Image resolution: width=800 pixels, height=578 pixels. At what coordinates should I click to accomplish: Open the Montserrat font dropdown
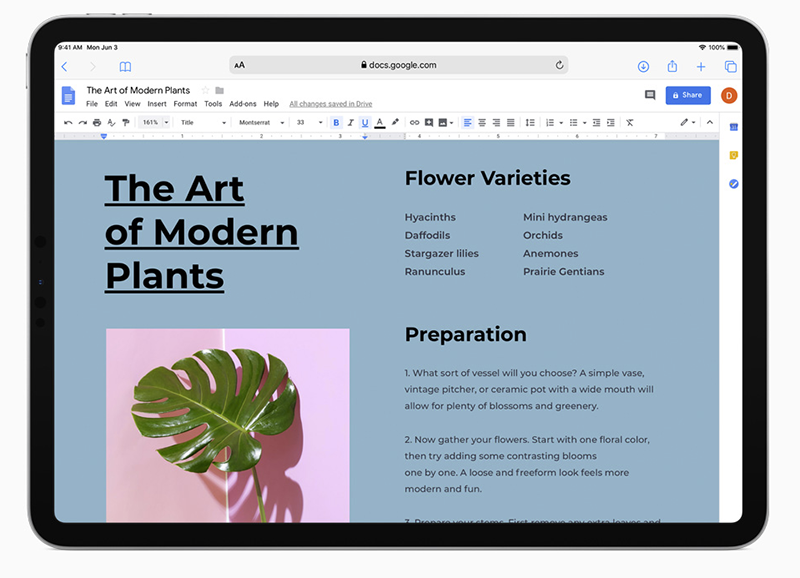[261, 122]
